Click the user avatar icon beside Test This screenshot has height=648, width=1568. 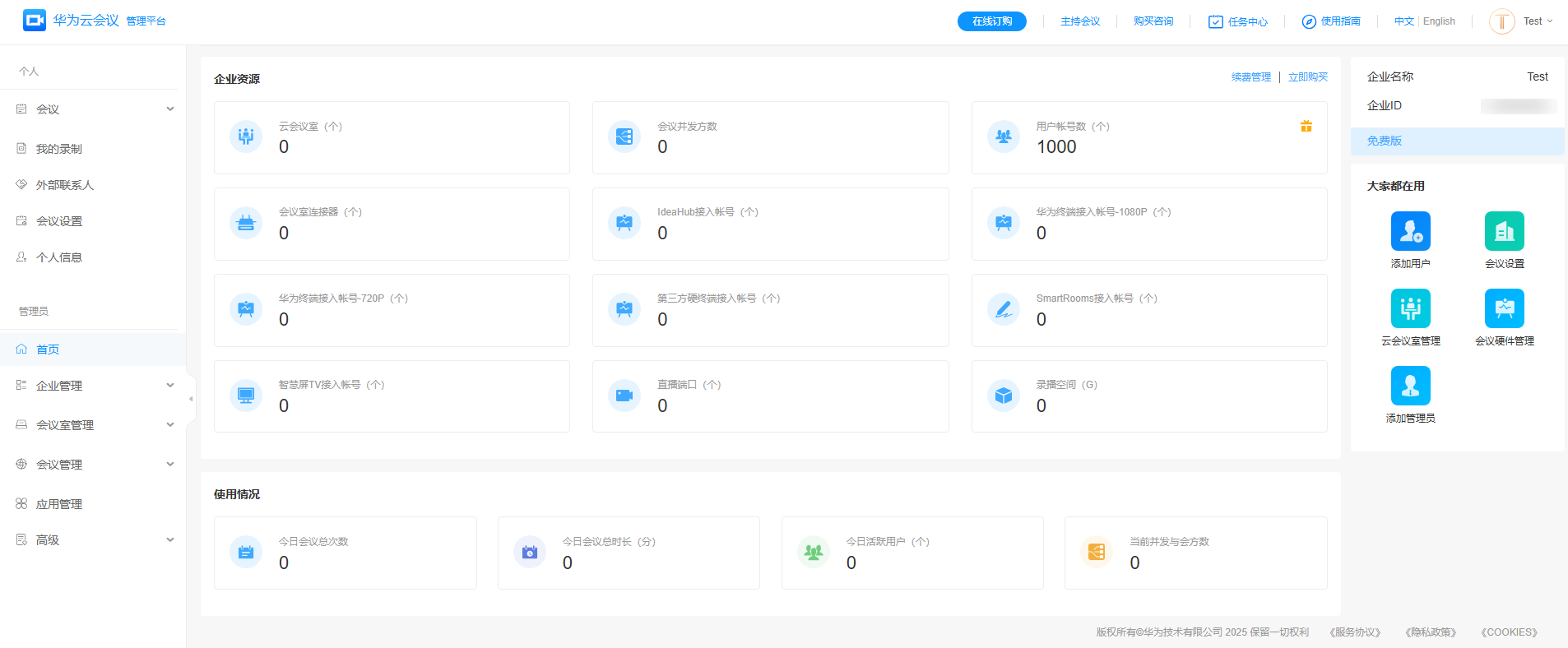[1501, 21]
